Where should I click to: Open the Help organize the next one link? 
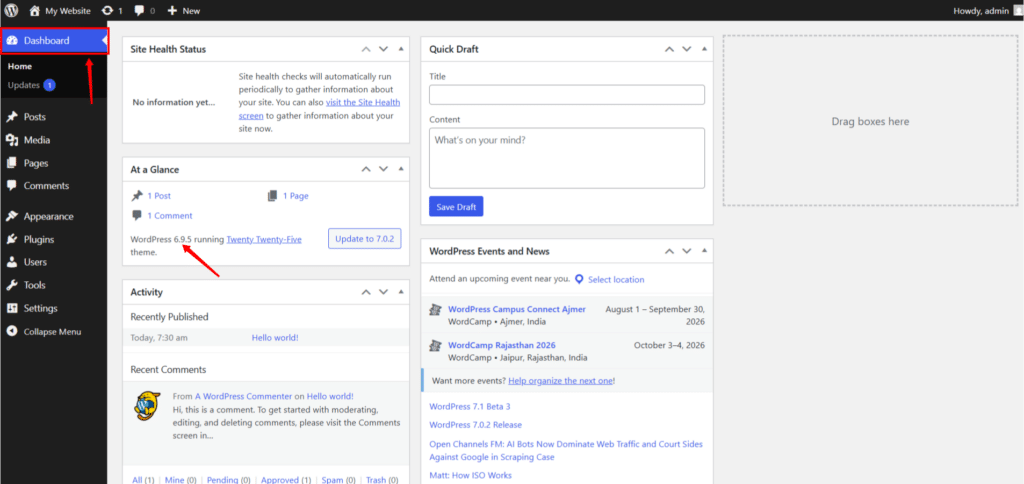[x=560, y=380]
